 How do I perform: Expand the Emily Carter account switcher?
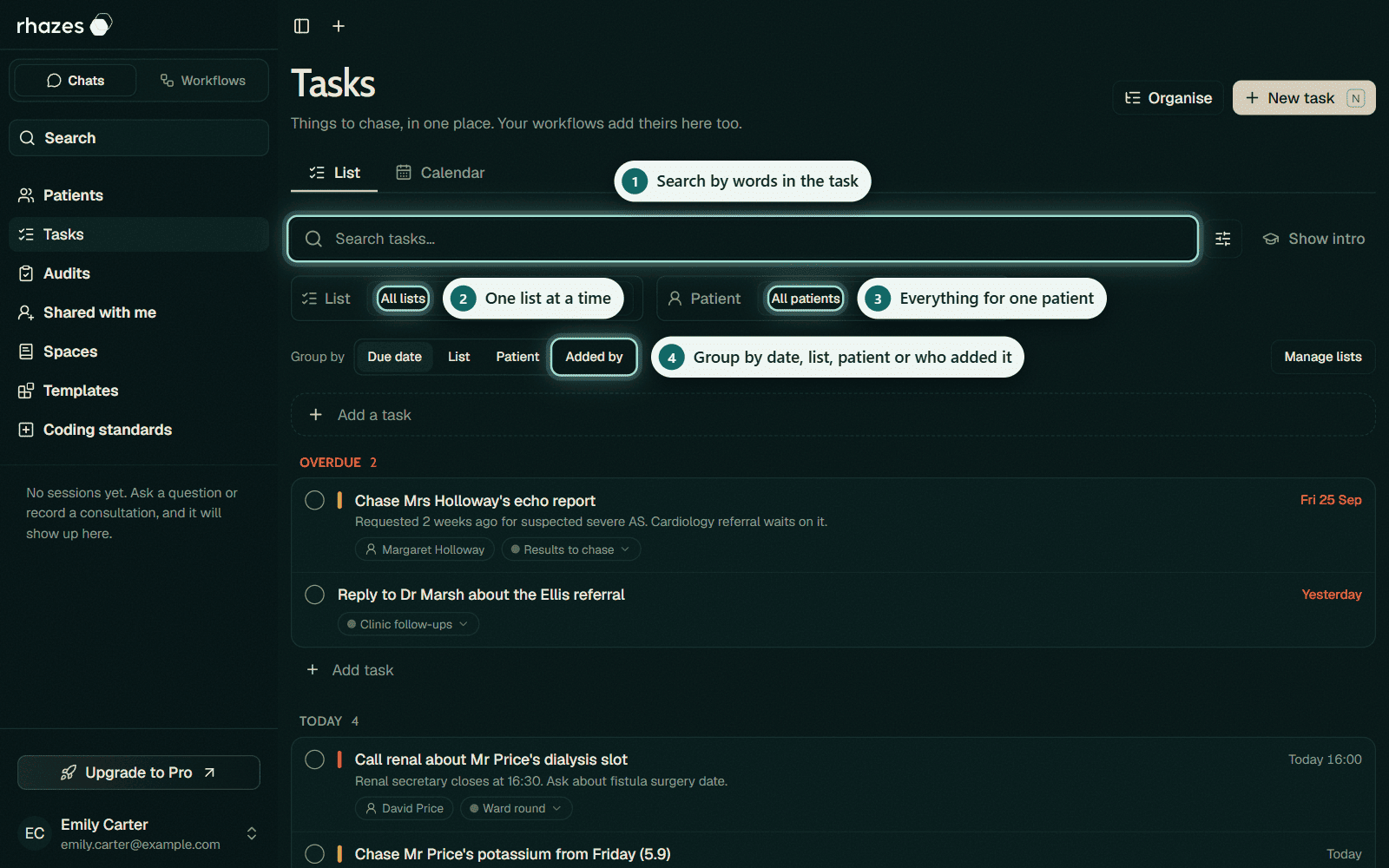click(x=252, y=833)
